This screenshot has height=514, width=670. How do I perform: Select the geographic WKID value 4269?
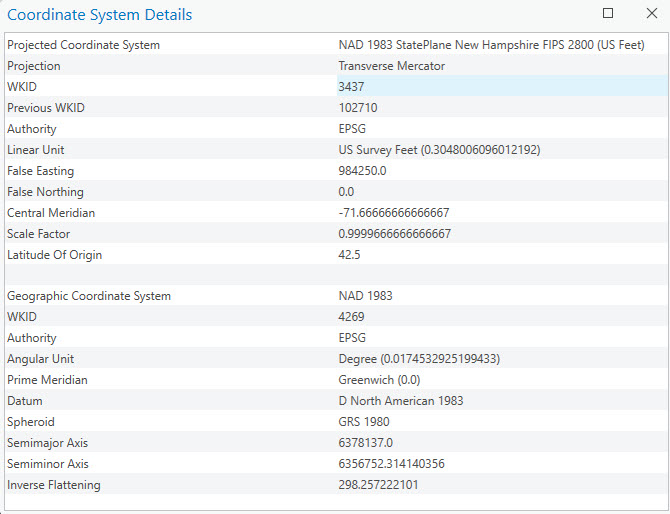click(351, 317)
